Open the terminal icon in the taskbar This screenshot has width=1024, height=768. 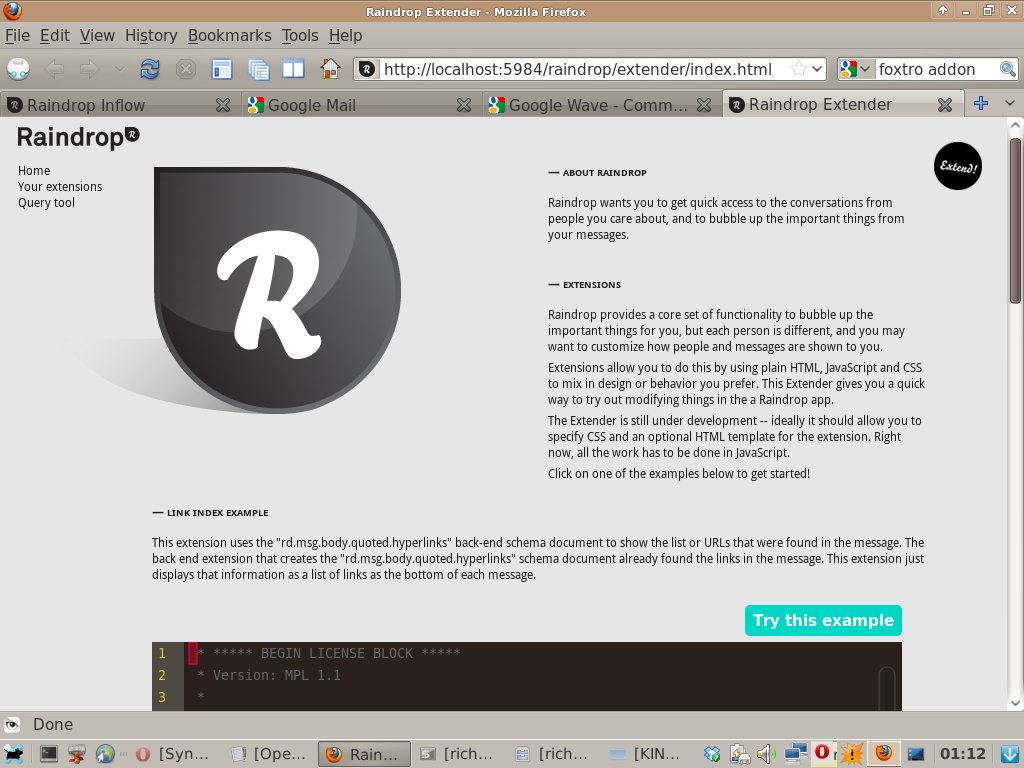point(49,754)
